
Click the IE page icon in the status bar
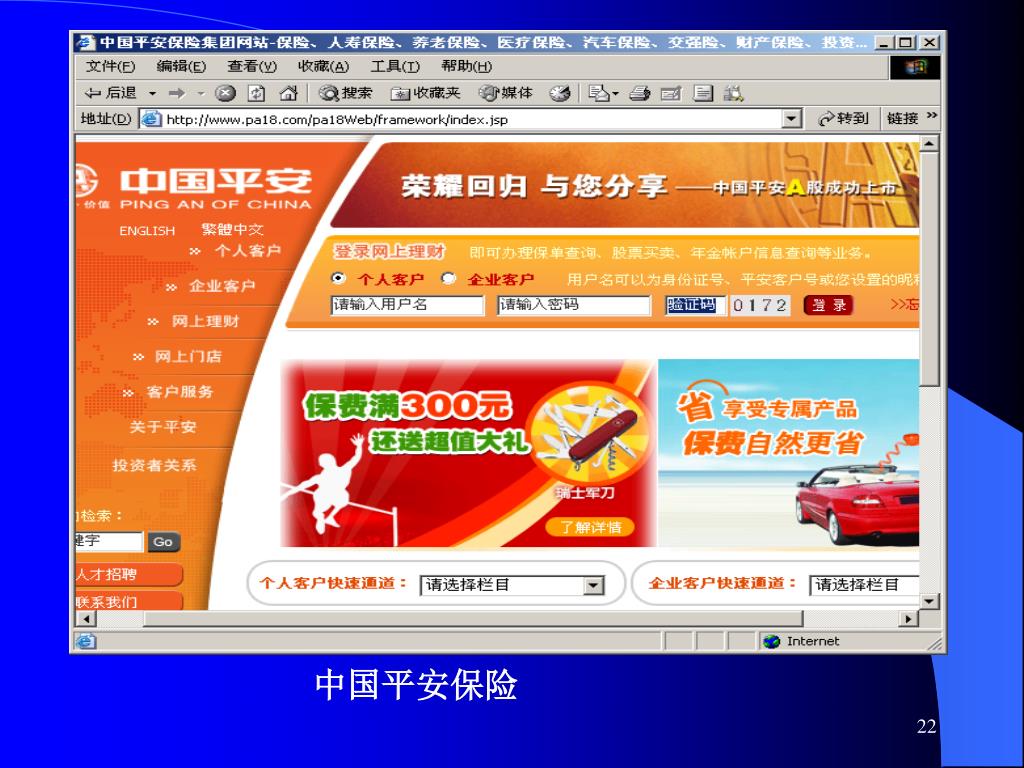[86, 641]
